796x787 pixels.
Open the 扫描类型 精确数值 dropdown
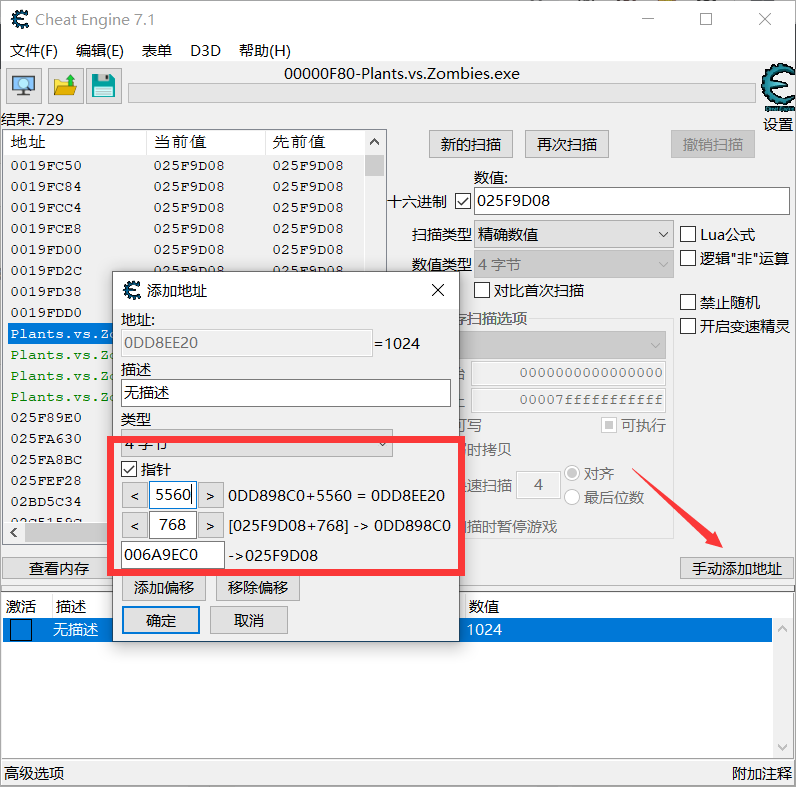pos(573,234)
